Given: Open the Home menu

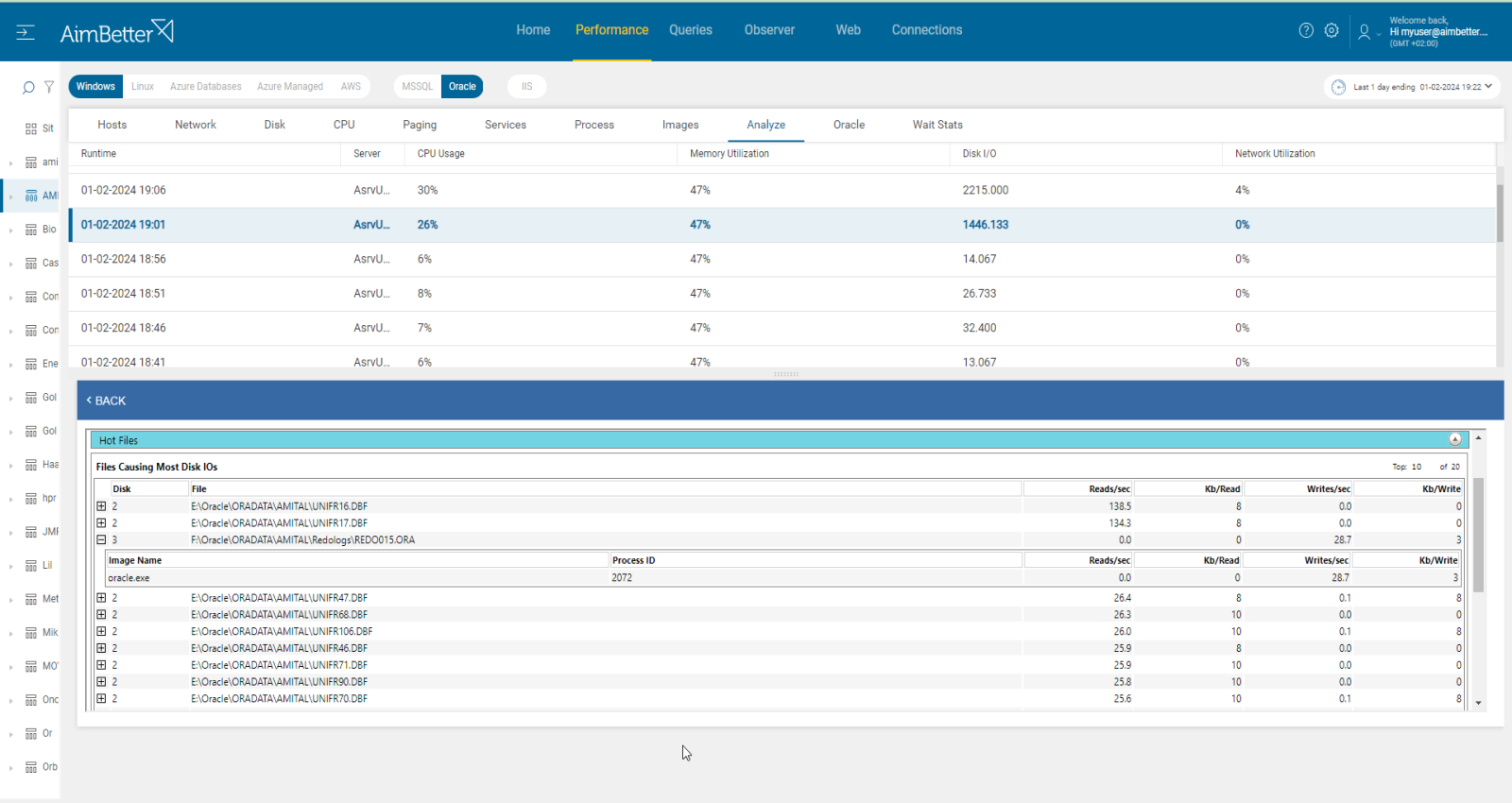Looking at the screenshot, I should 533,30.
